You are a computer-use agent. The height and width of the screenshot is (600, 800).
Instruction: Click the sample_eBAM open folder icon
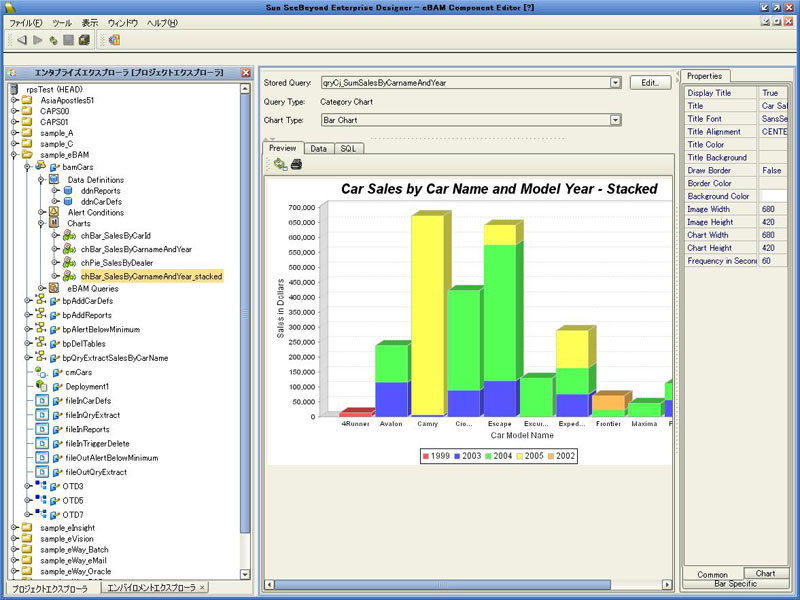pos(27,155)
